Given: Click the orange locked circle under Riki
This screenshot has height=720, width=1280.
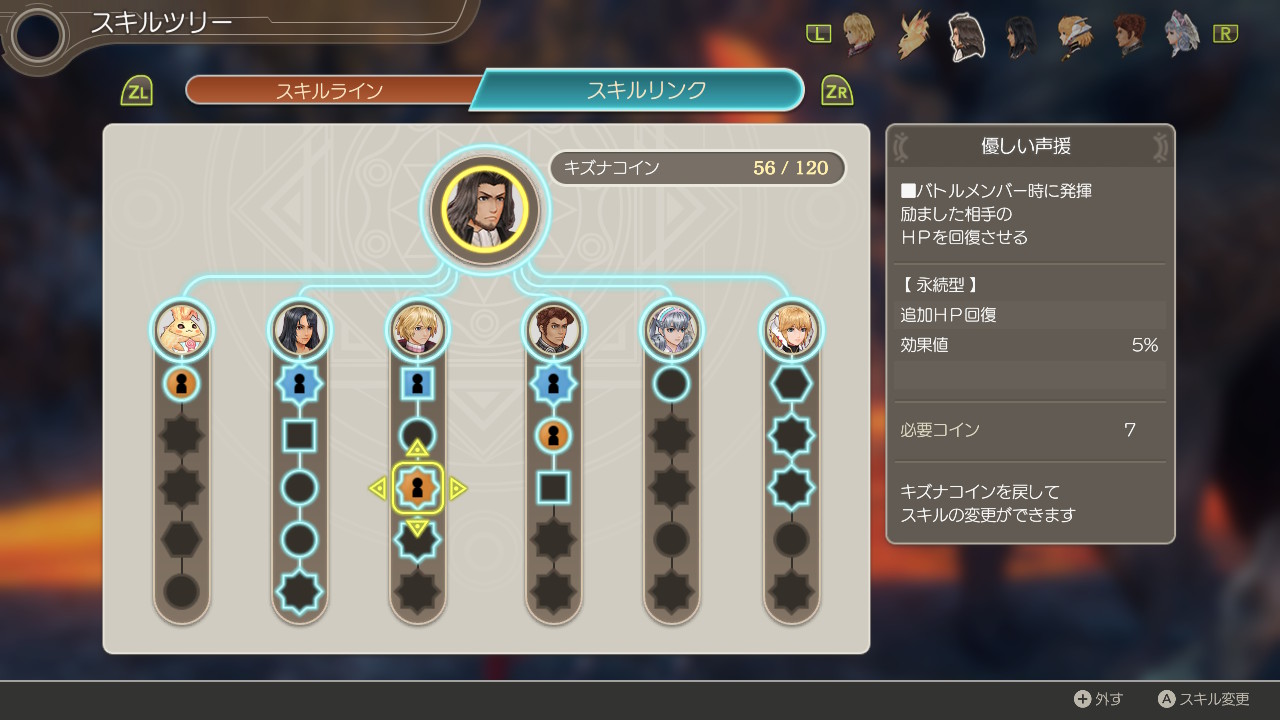Looking at the screenshot, I should tap(182, 383).
